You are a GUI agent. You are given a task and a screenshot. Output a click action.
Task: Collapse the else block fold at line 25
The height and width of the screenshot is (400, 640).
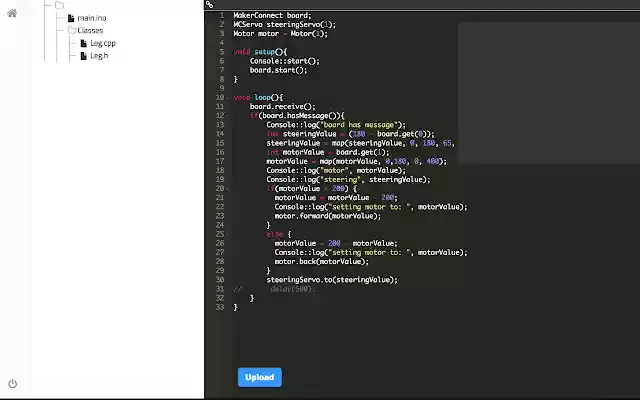pyautogui.click(x=227, y=234)
